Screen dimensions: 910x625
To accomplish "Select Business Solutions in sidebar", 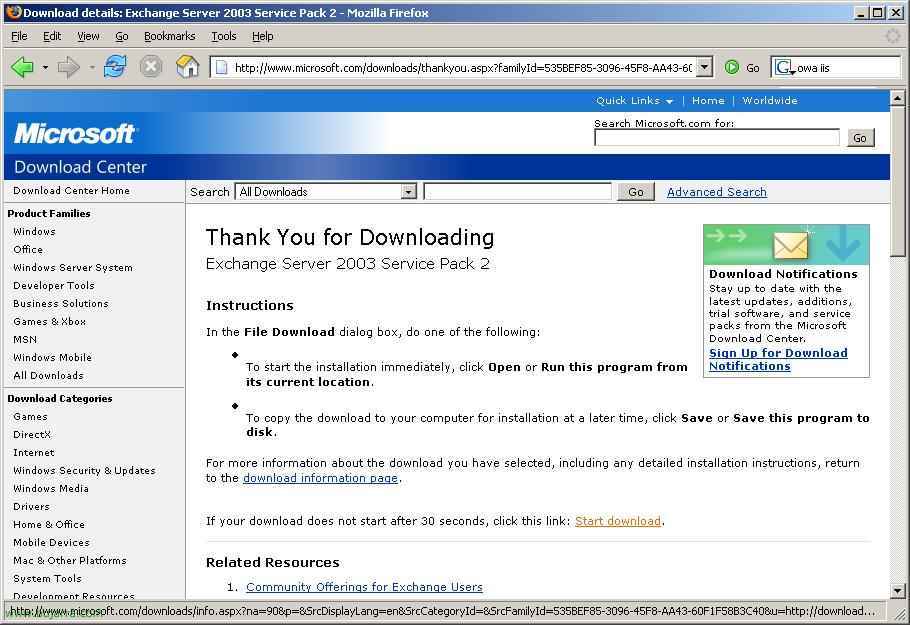I will 60,303.
